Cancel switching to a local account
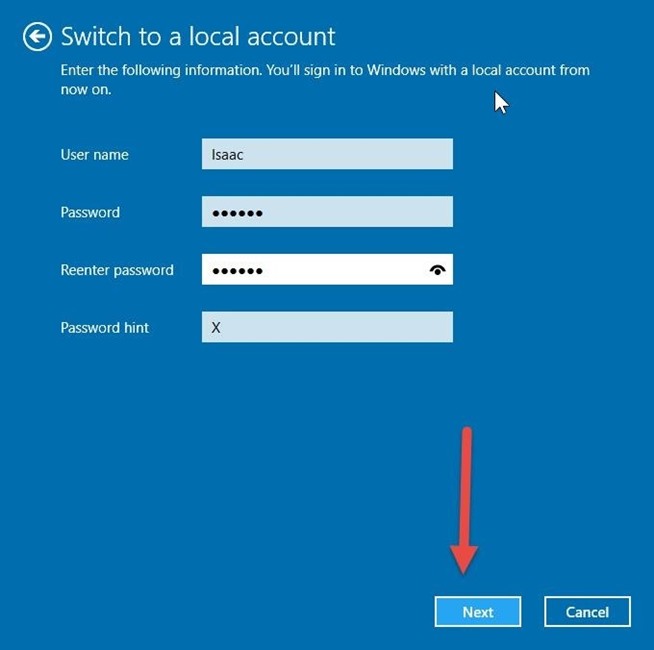The width and height of the screenshot is (654, 650). (x=587, y=611)
